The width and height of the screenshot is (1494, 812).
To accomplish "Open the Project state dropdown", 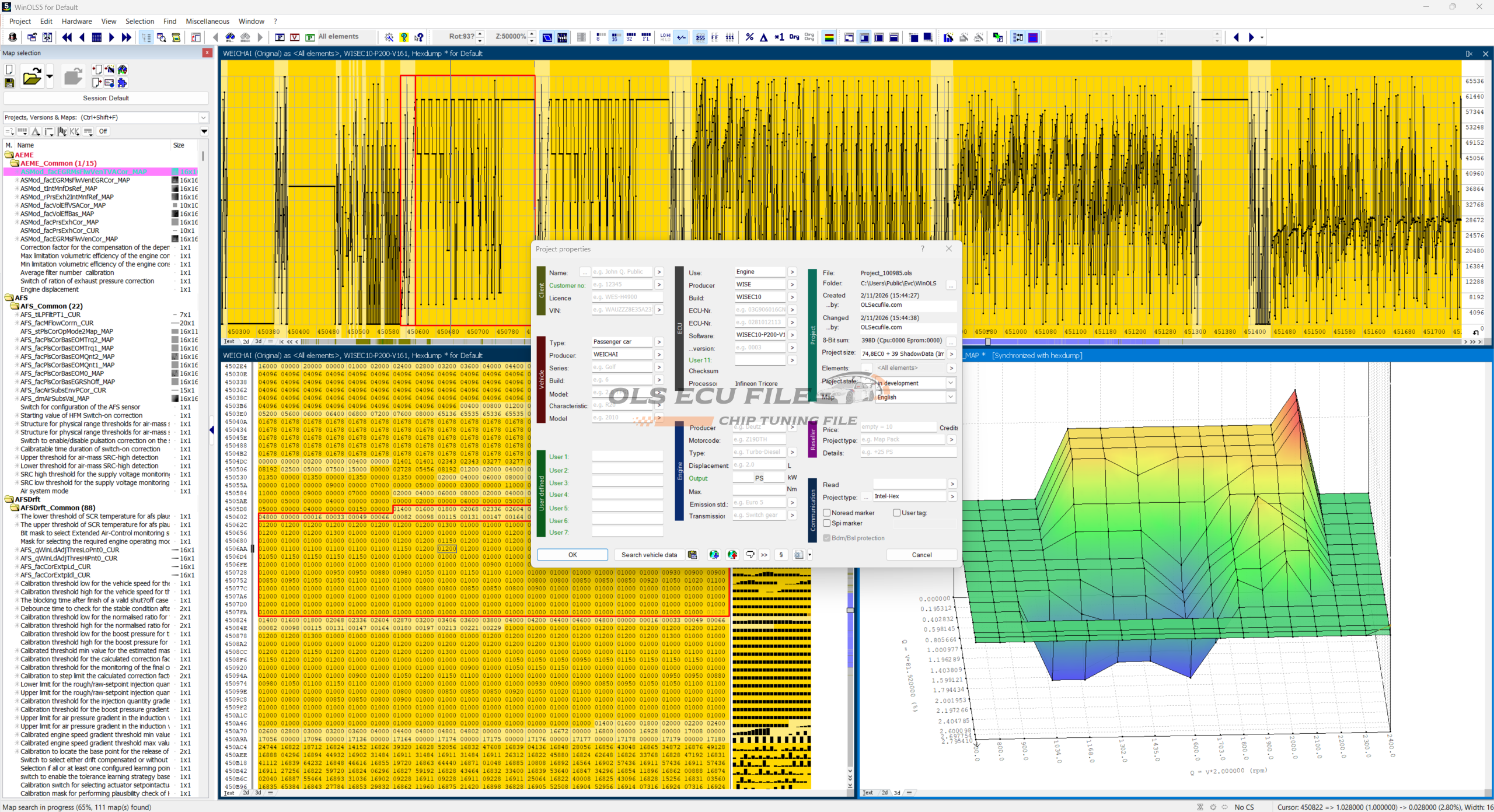I will pos(951,383).
